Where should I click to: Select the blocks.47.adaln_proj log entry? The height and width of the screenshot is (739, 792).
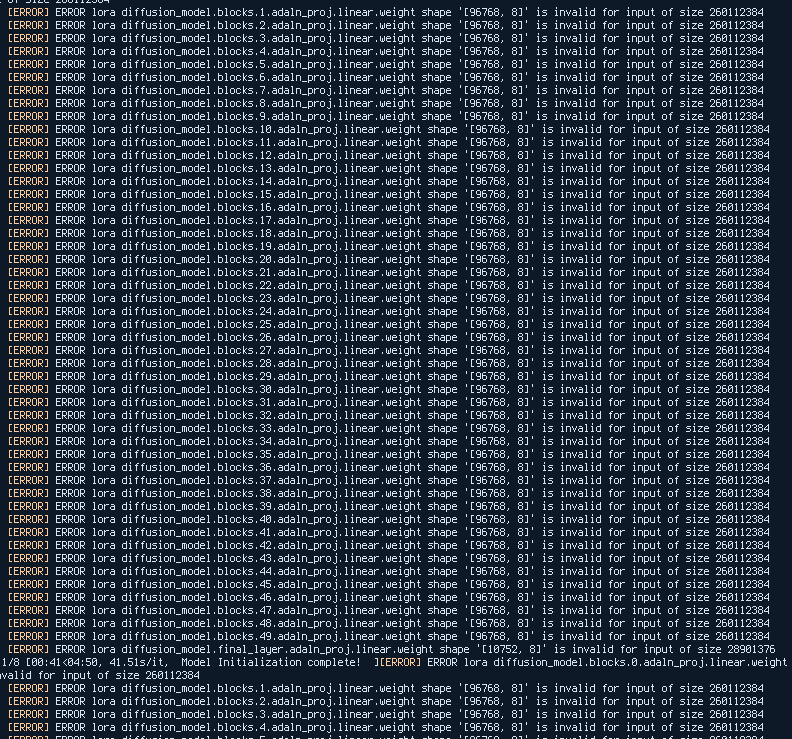pos(388,611)
